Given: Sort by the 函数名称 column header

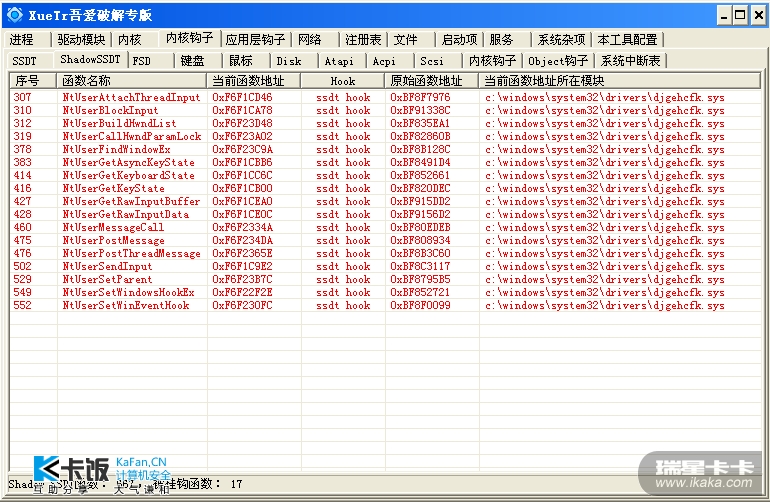Looking at the screenshot, I should pos(131,81).
